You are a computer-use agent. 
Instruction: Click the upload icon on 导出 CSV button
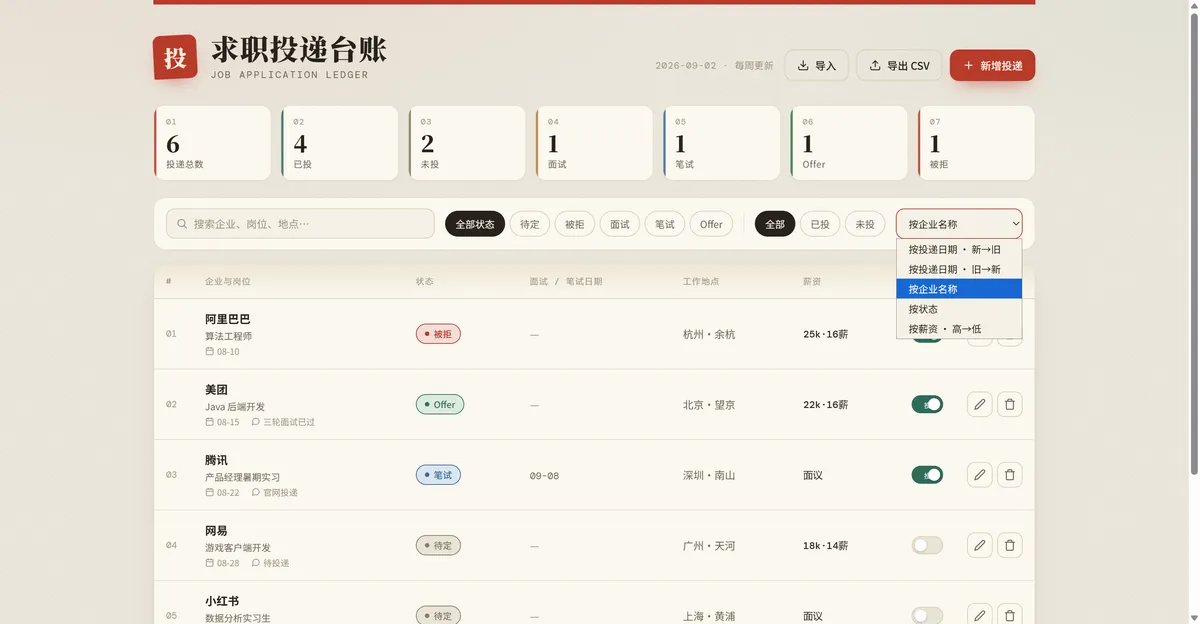point(875,66)
